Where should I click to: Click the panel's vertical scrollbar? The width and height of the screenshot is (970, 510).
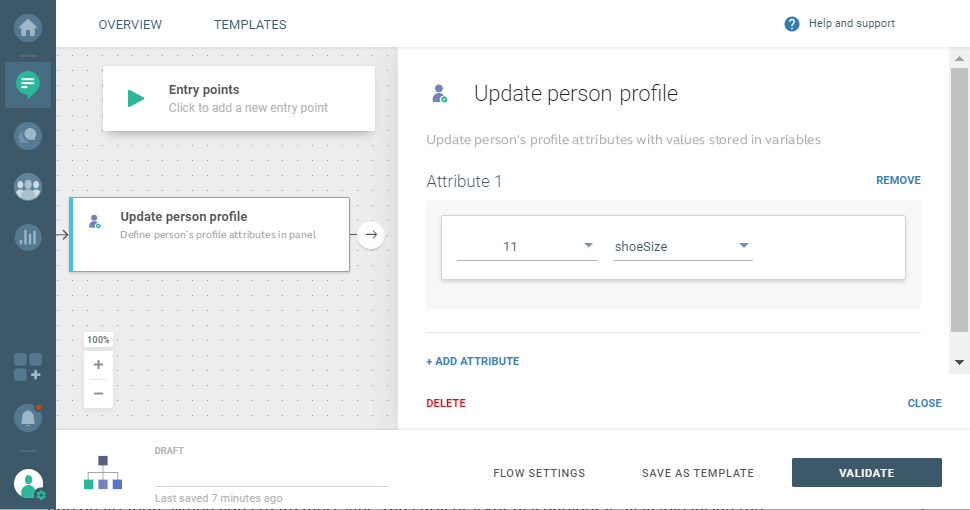point(959,200)
